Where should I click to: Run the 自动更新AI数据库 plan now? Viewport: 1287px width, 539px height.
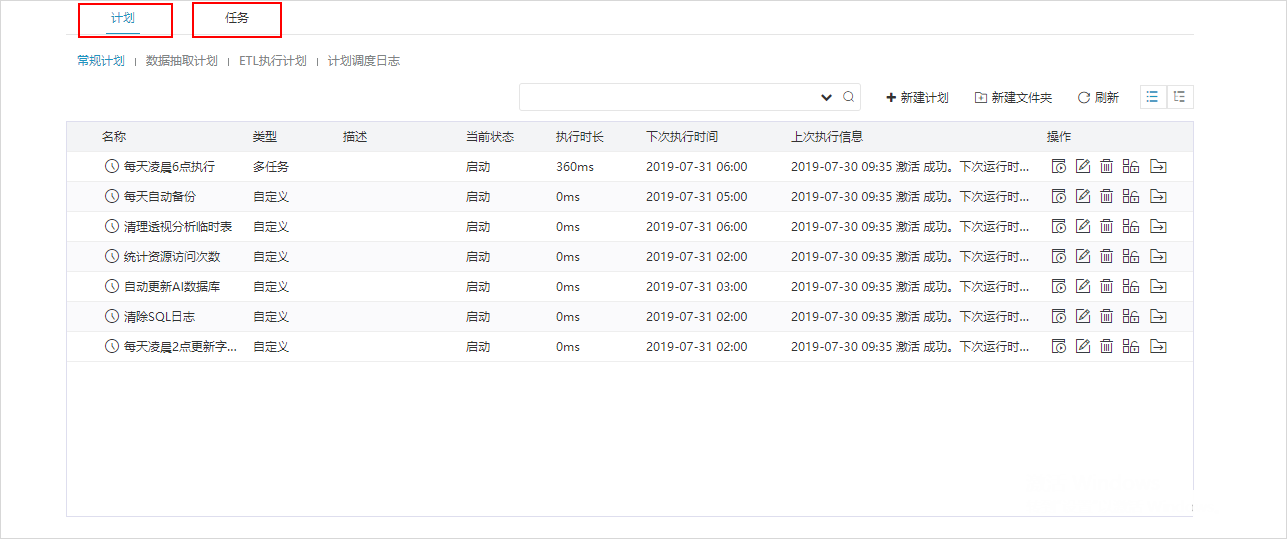pos(1058,287)
